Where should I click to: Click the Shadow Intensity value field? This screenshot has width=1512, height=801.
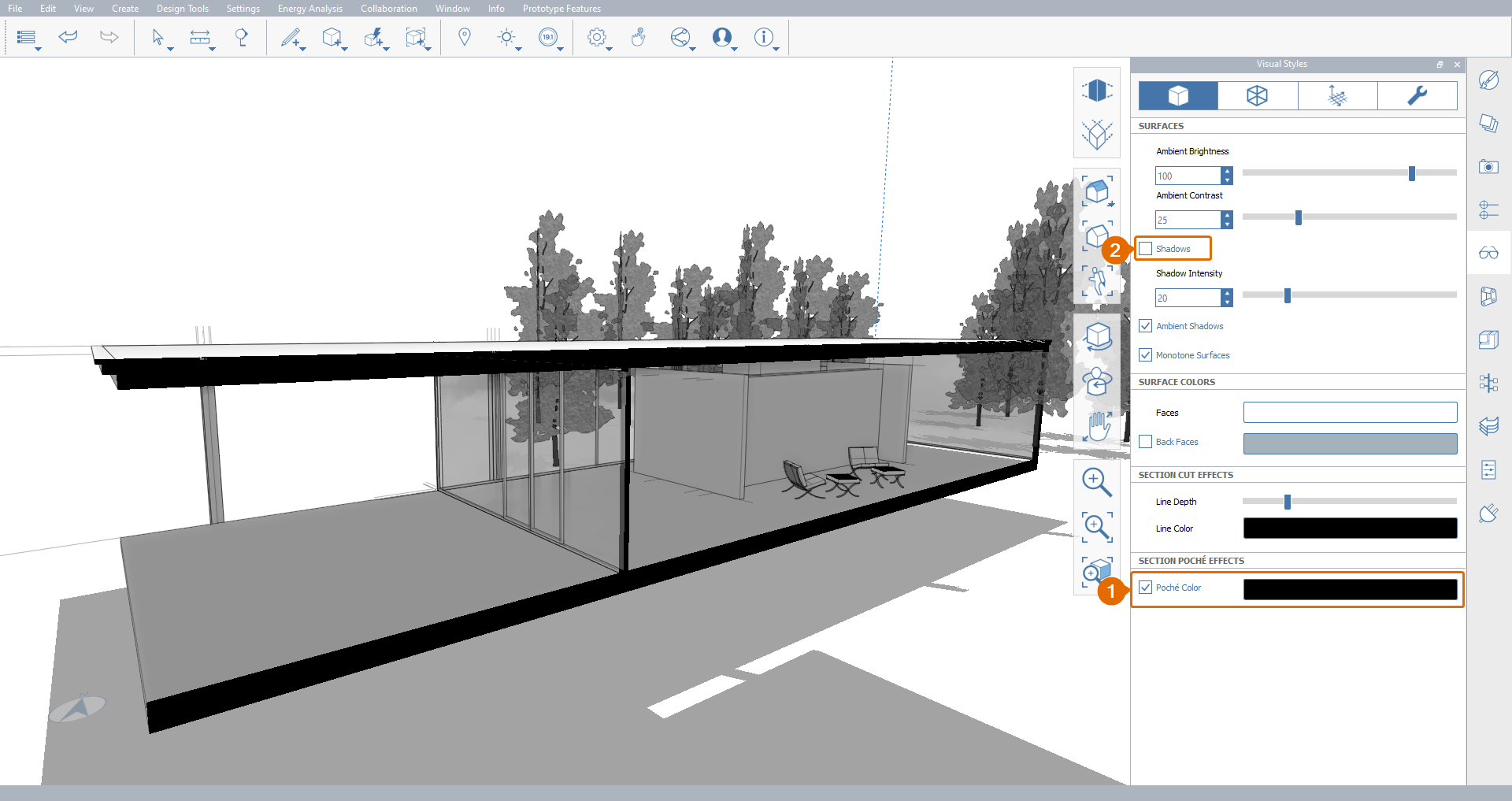click(x=1188, y=298)
